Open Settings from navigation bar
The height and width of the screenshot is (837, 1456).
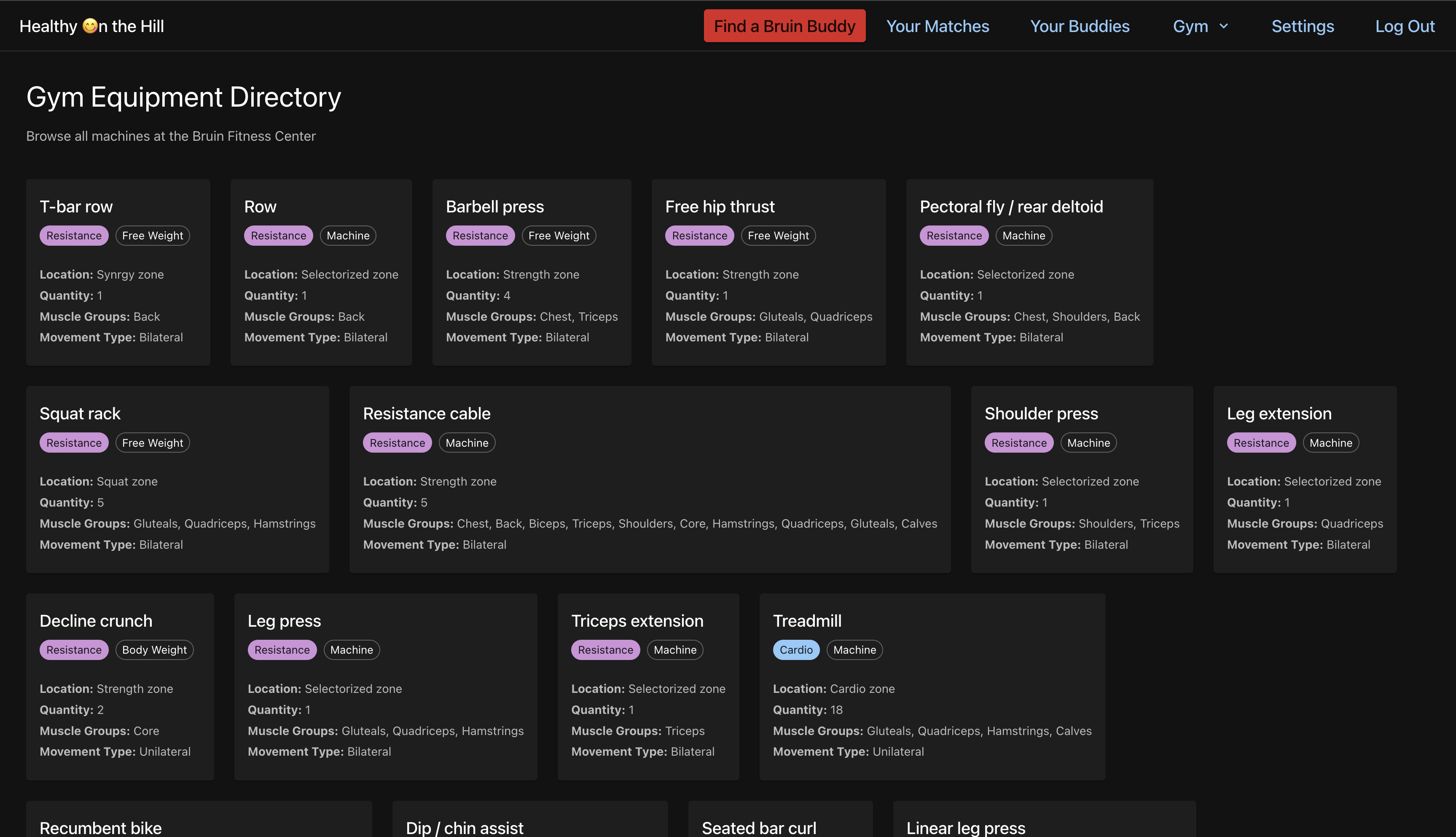click(1302, 26)
